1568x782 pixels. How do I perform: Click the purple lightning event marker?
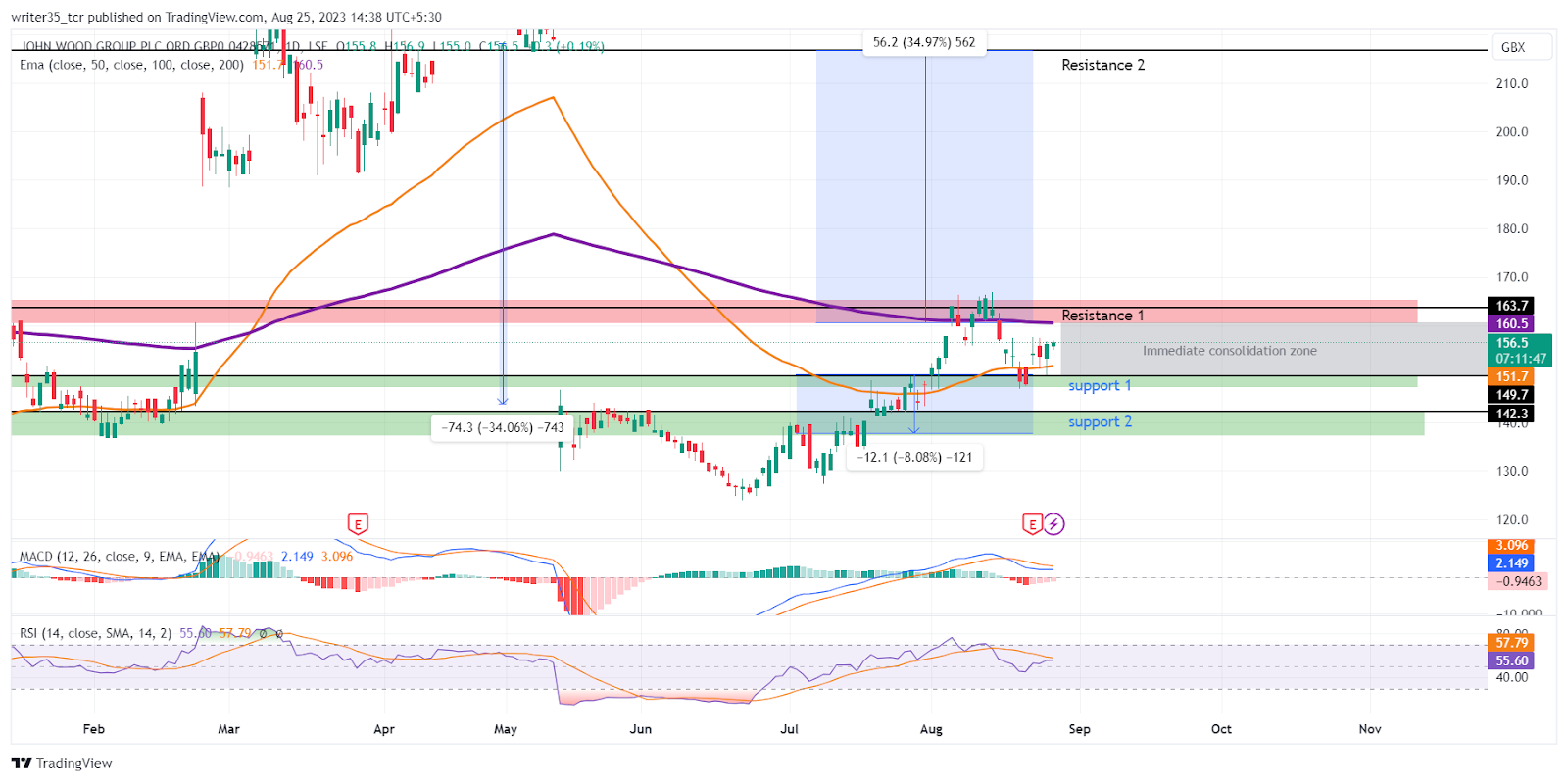point(1053,524)
